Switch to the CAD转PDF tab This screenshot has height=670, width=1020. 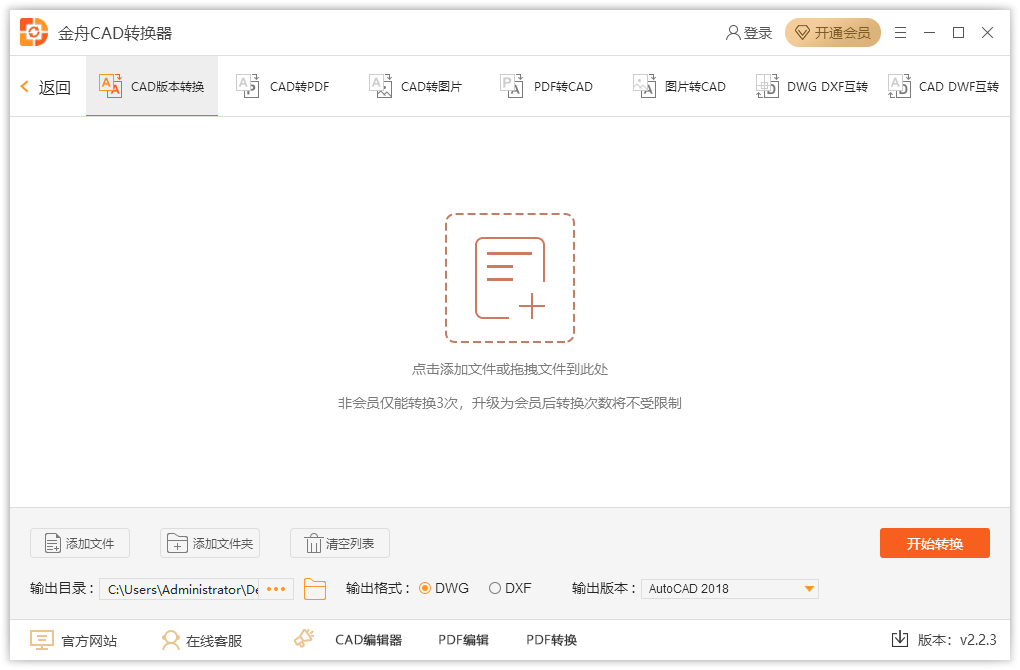click(283, 86)
